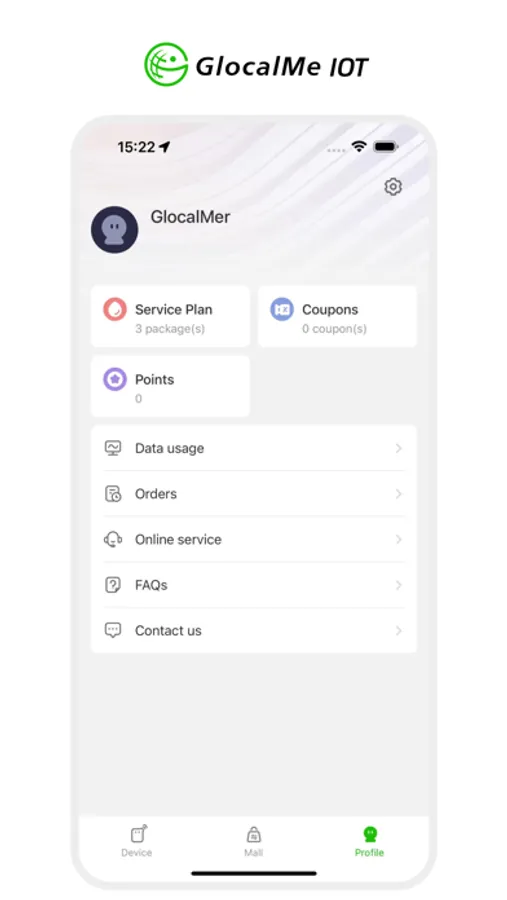
Task: Click the FAQs question mark icon
Action: click(113, 585)
